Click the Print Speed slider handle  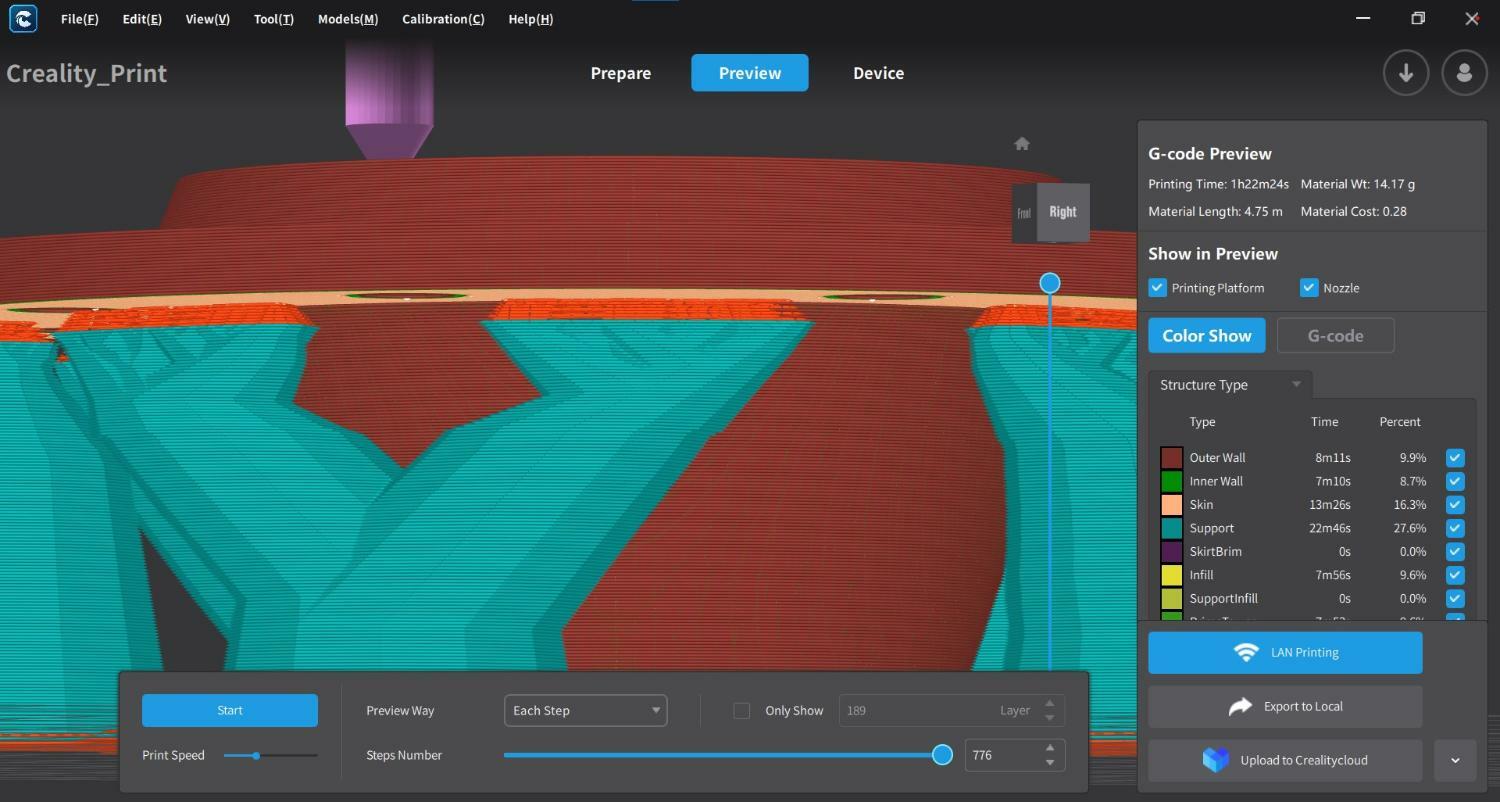(256, 756)
